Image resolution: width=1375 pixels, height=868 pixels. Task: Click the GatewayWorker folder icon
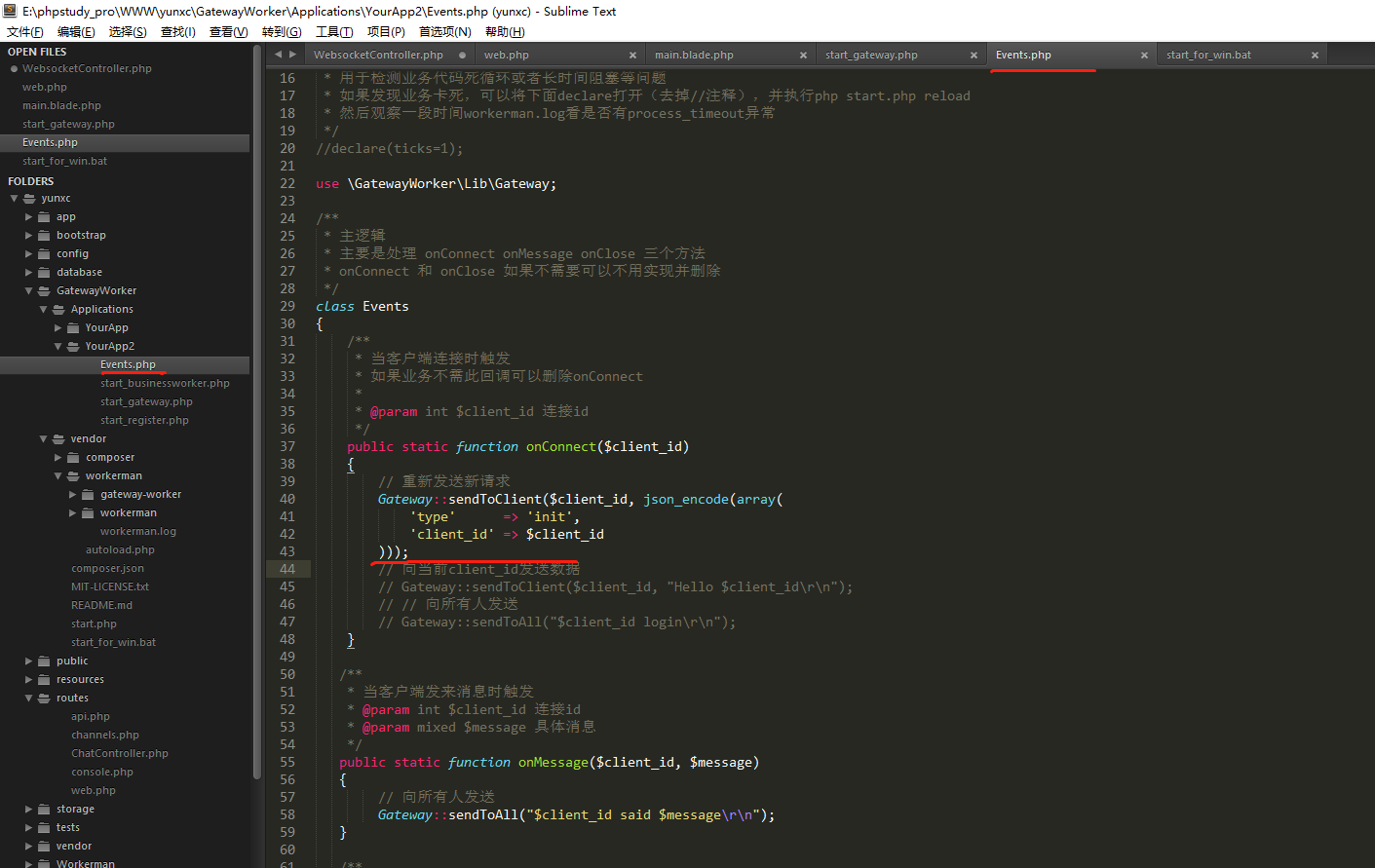pyautogui.click(x=44, y=291)
